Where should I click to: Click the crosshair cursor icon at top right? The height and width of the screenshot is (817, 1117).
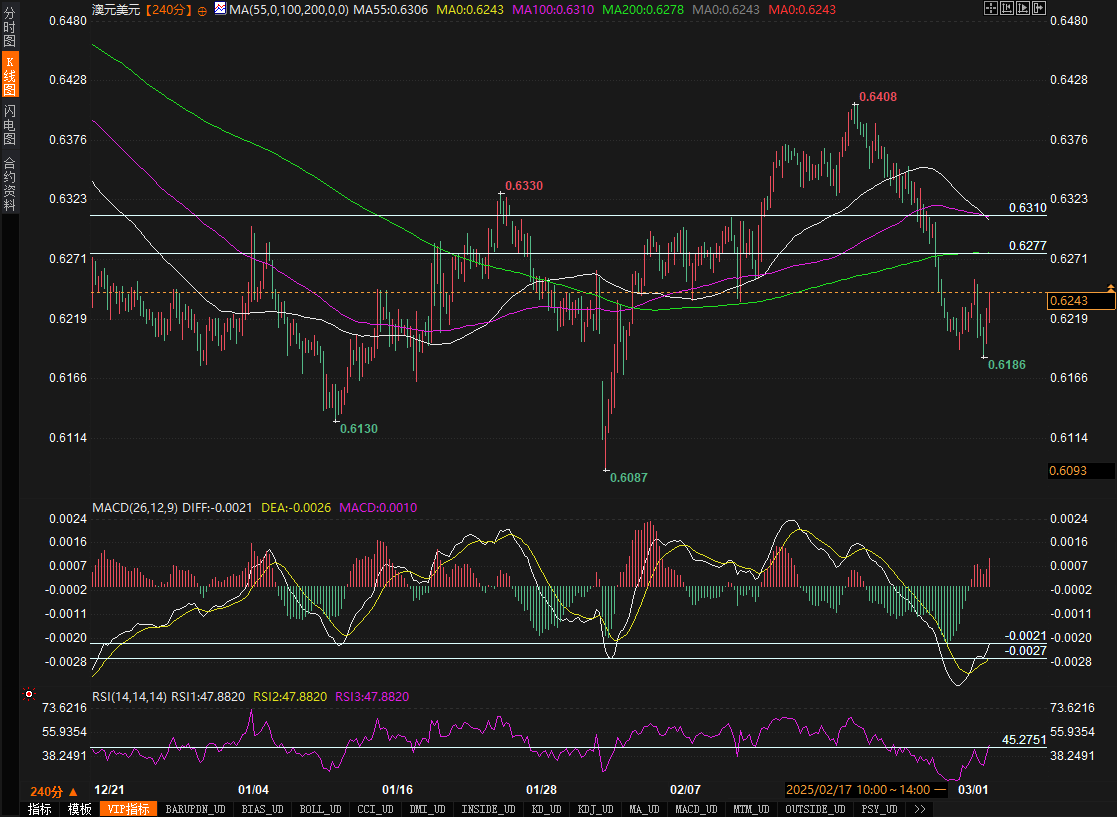(991, 10)
